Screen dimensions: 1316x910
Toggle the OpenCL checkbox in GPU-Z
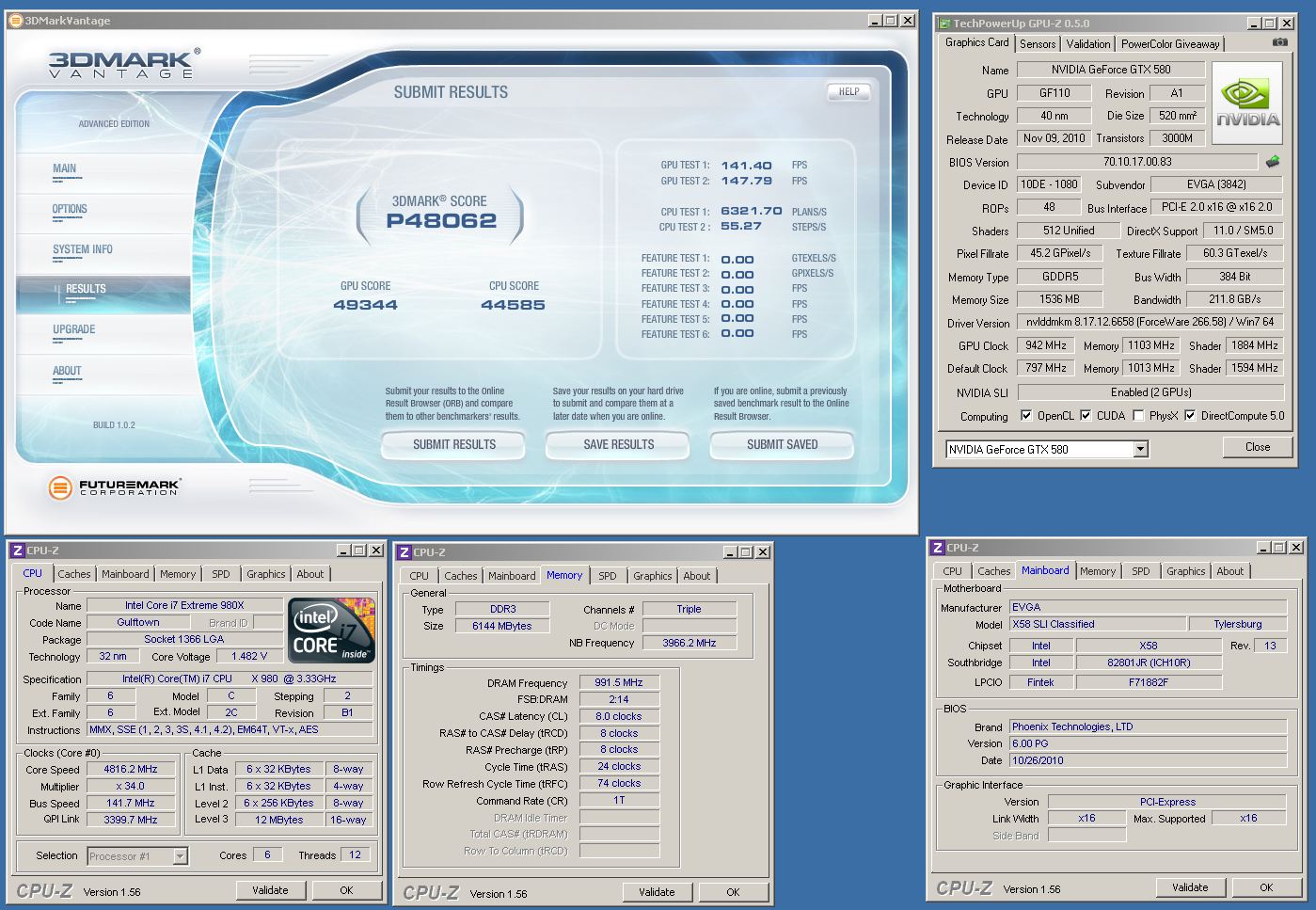[1026, 415]
